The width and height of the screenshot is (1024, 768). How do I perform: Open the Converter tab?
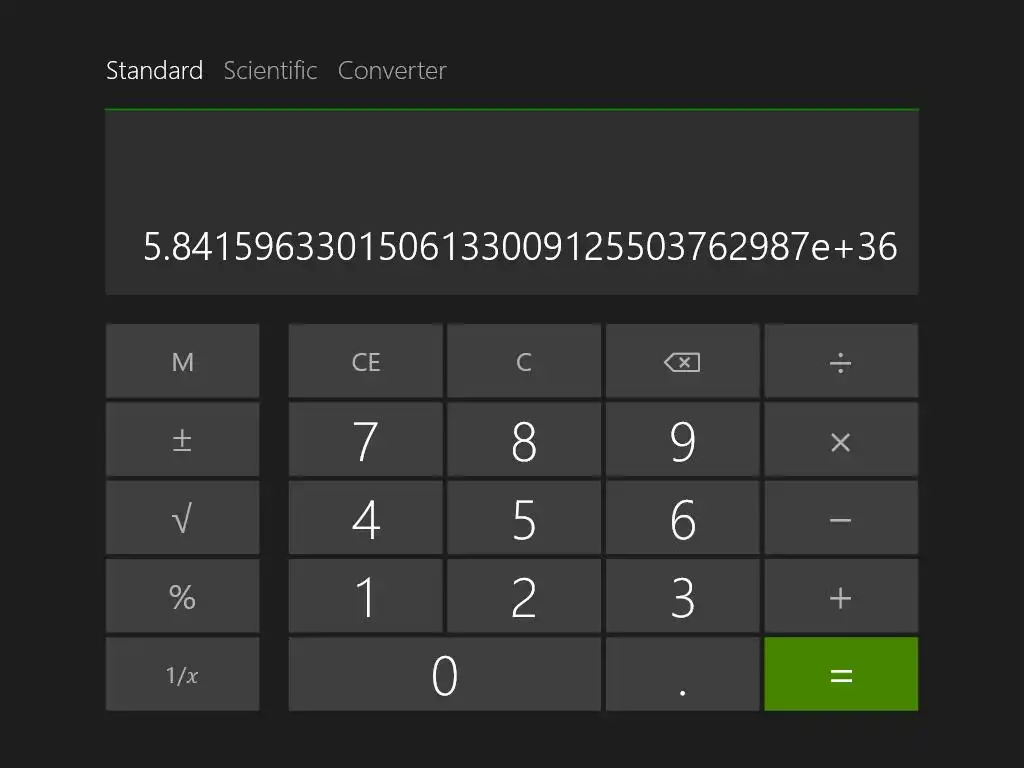pyautogui.click(x=392, y=70)
